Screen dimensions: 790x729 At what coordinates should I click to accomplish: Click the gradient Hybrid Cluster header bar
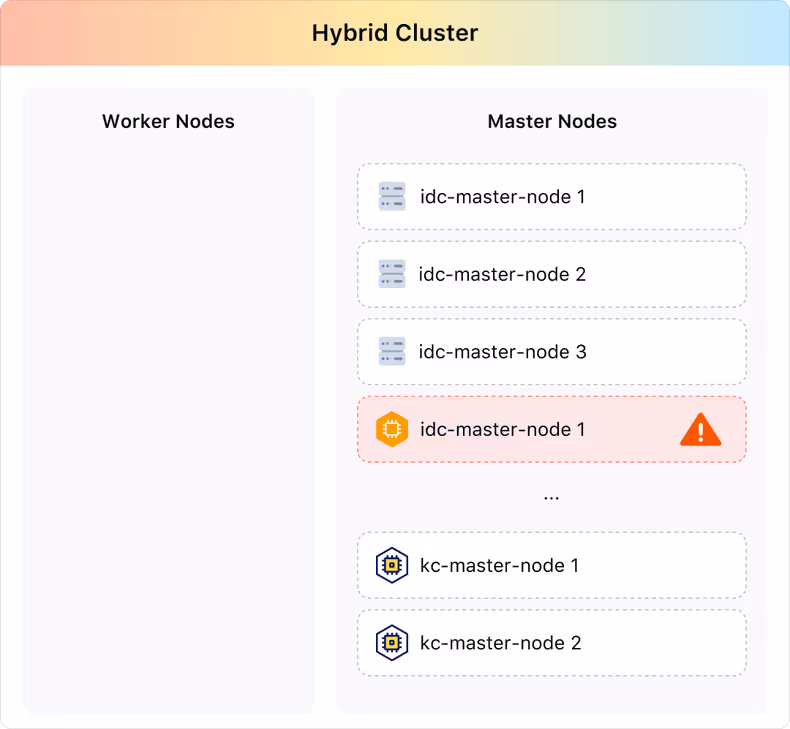point(395,33)
